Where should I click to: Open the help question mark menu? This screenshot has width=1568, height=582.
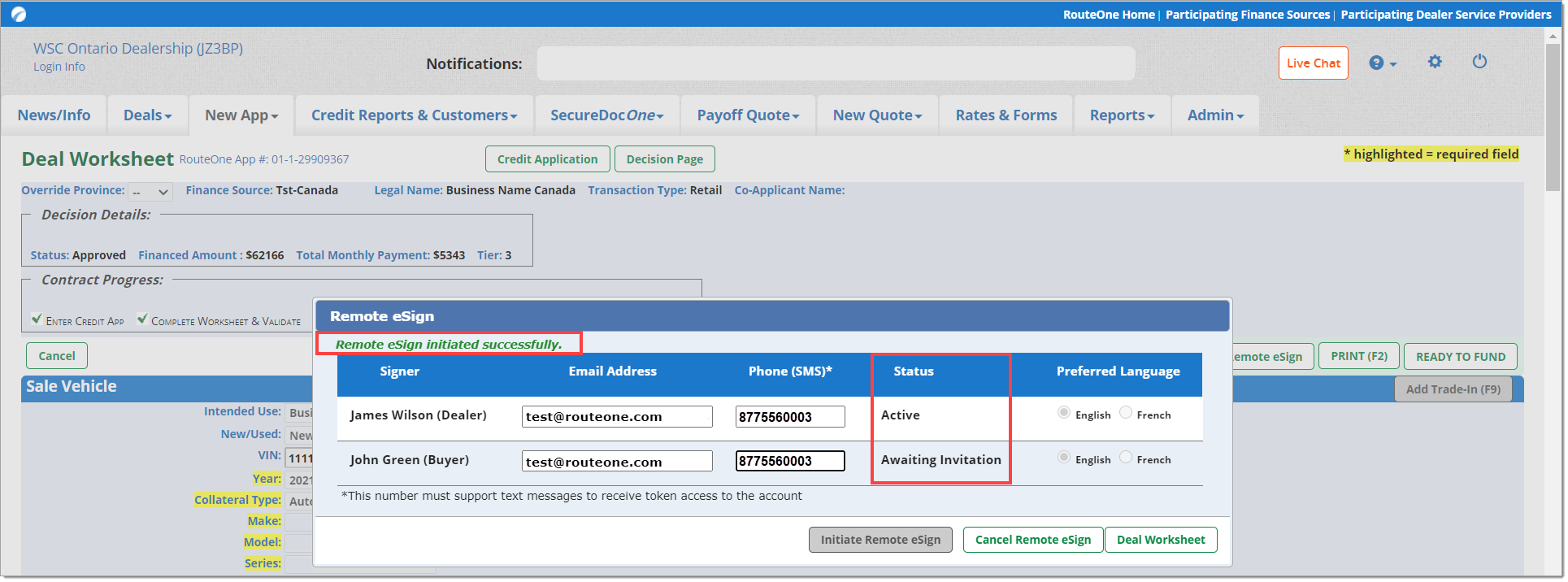click(x=1382, y=63)
